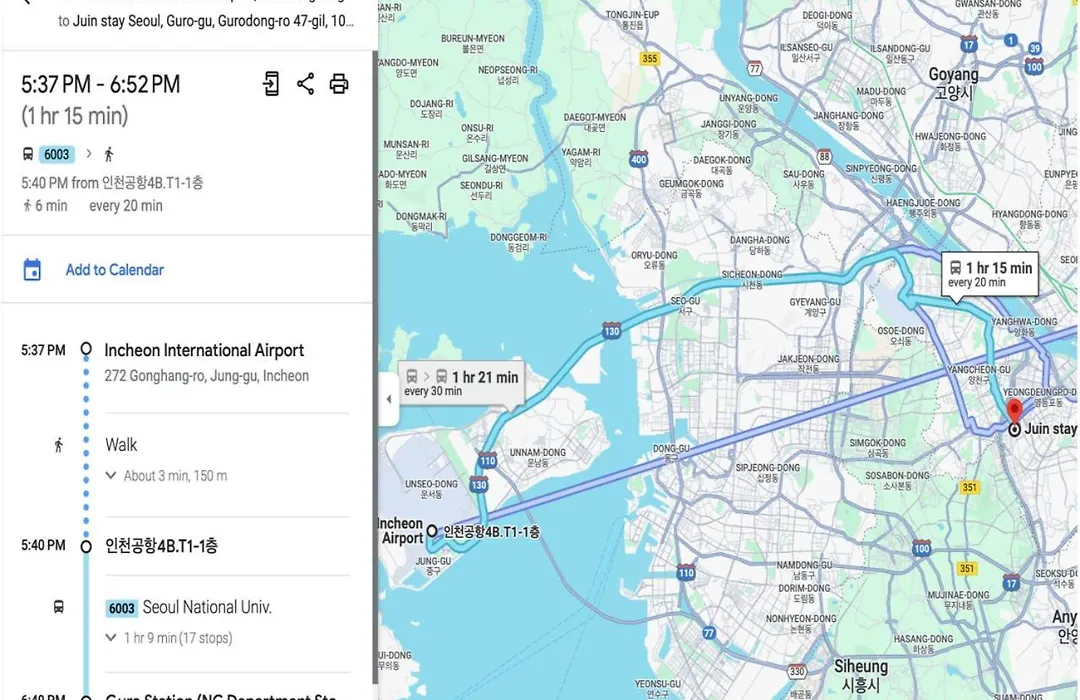This screenshot has width=1080, height=700.
Task: Click the 6003 badge before Seoul National Univ.
Action: point(121,608)
